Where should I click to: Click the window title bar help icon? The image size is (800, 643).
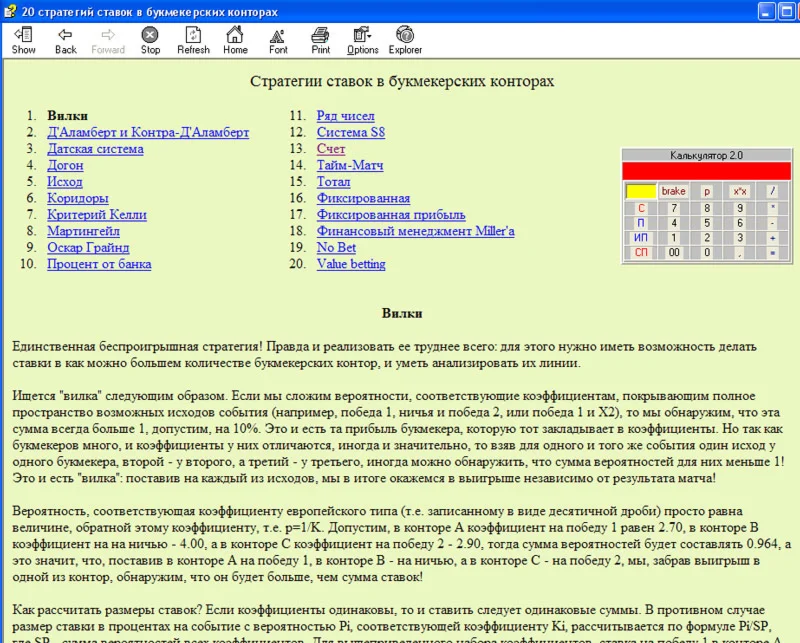pyautogui.click(x=10, y=11)
